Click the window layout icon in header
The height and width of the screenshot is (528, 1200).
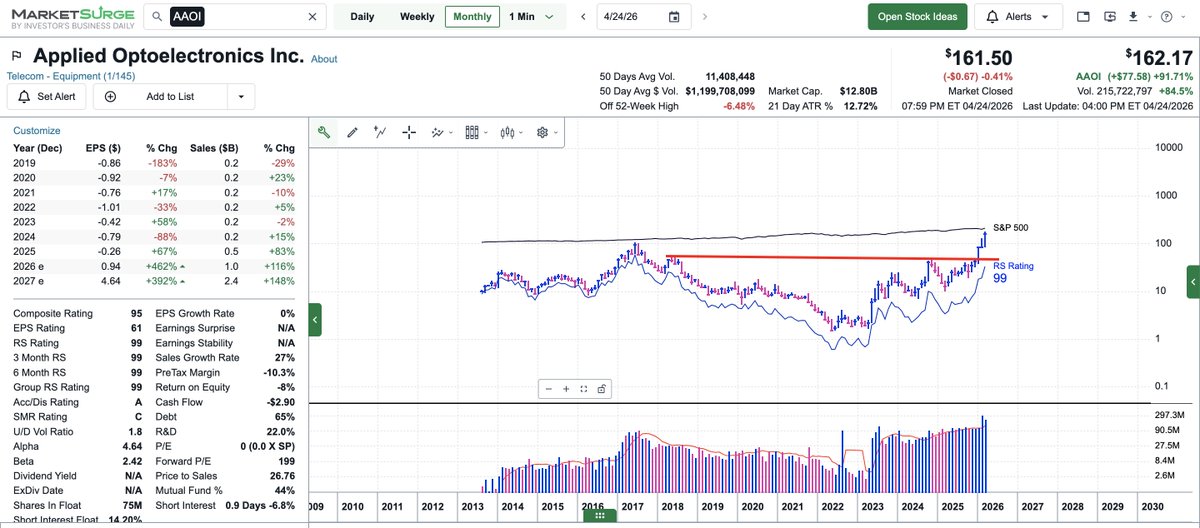1084,17
